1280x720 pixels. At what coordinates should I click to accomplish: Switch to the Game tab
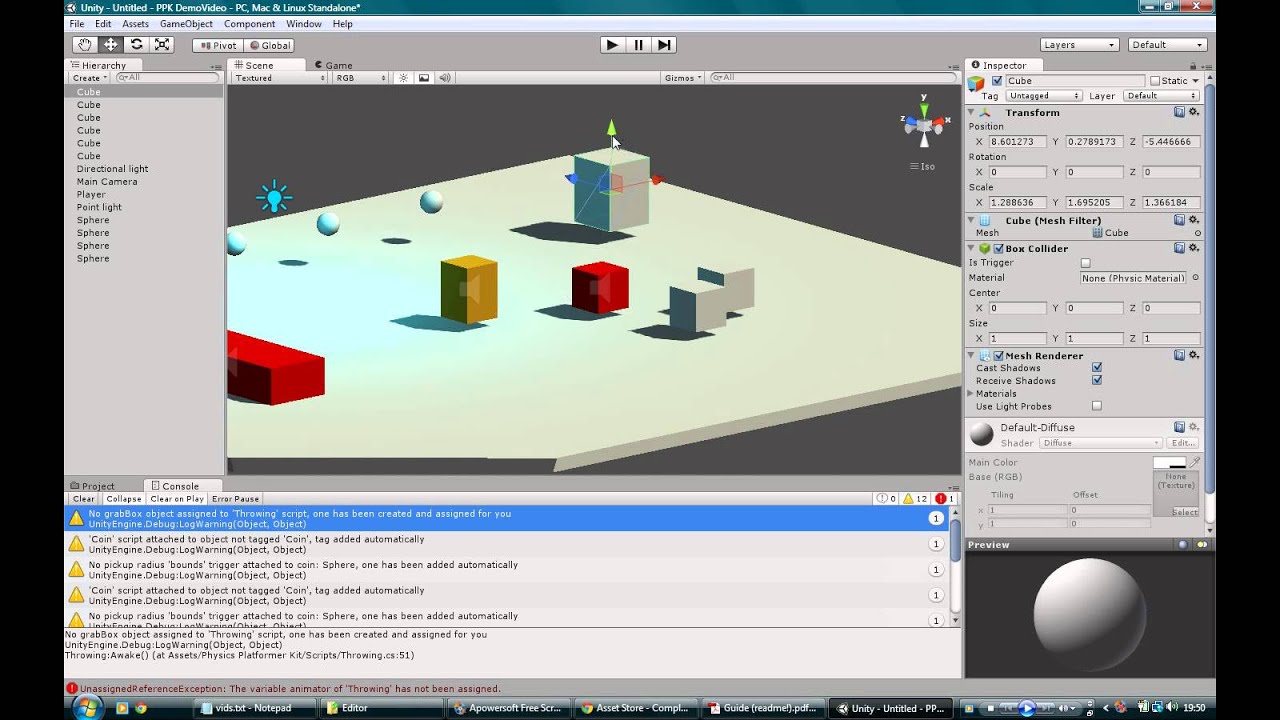pyautogui.click(x=334, y=66)
